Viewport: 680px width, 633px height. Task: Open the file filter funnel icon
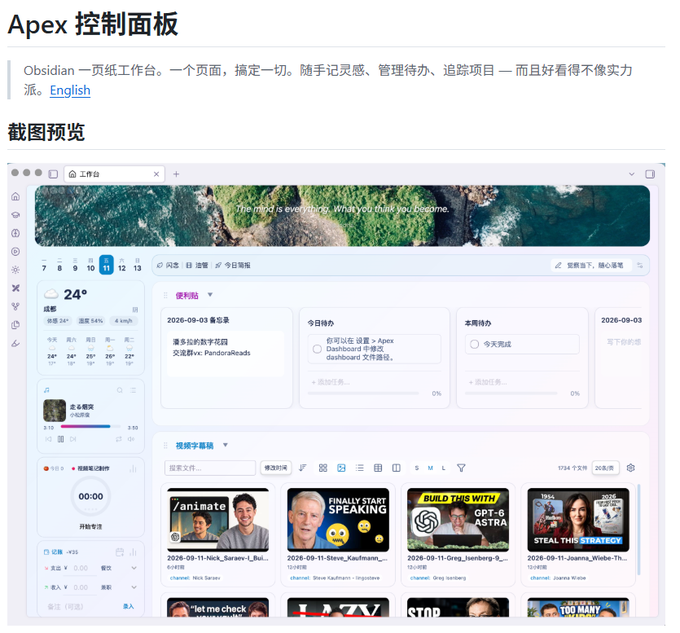pos(461,468)
